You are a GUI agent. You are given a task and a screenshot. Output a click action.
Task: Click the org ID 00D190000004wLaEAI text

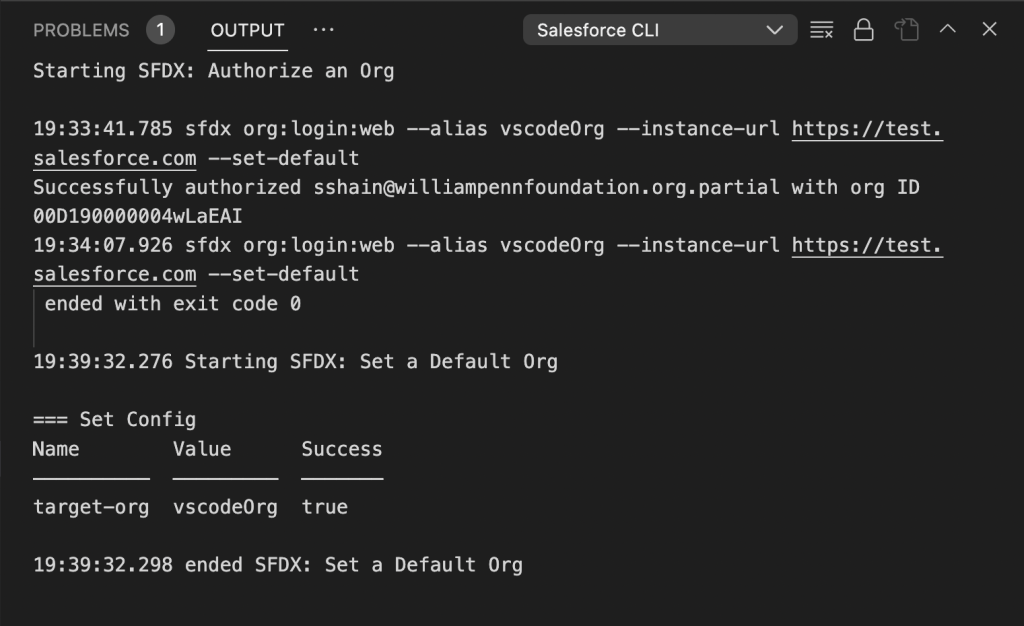coord(138,217)
